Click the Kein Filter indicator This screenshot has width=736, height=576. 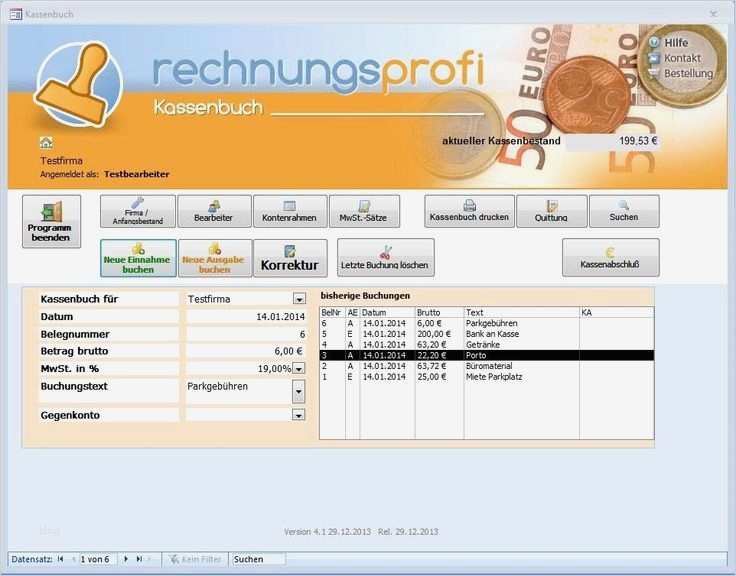196,559
